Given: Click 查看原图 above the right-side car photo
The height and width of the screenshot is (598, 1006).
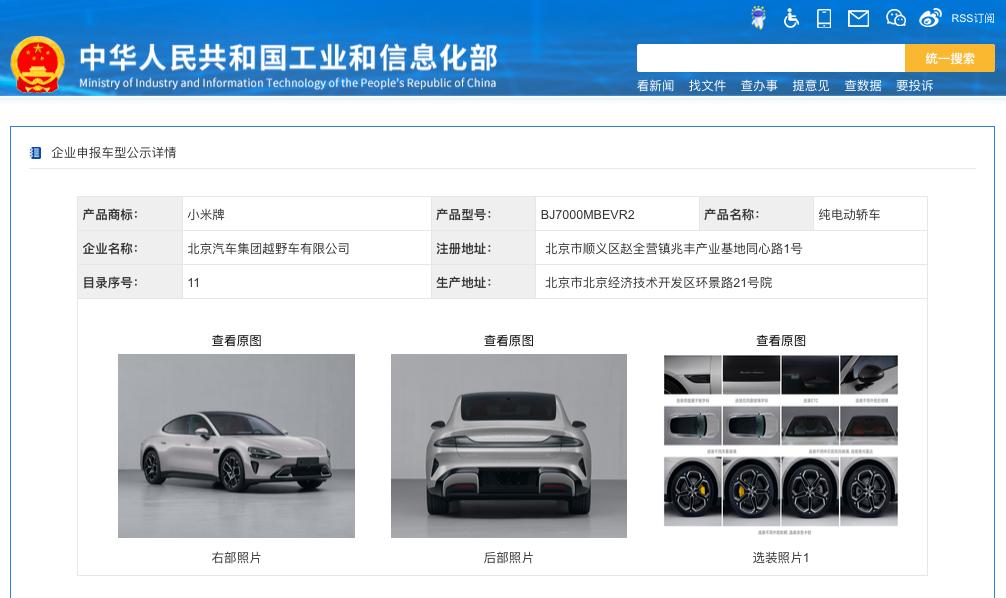Looking at the screenshot, I should (237, 341).
